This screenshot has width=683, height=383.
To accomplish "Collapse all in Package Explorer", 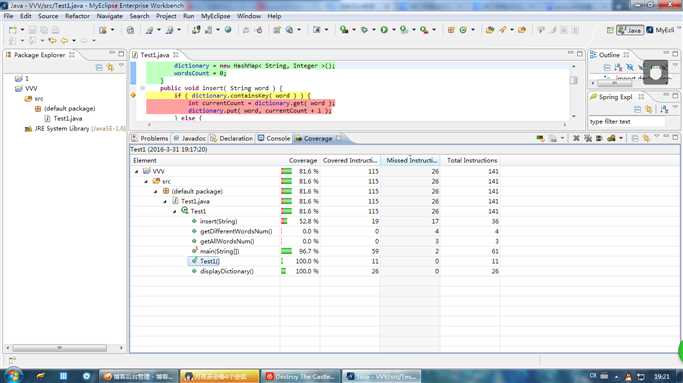I will pos(99,68).
